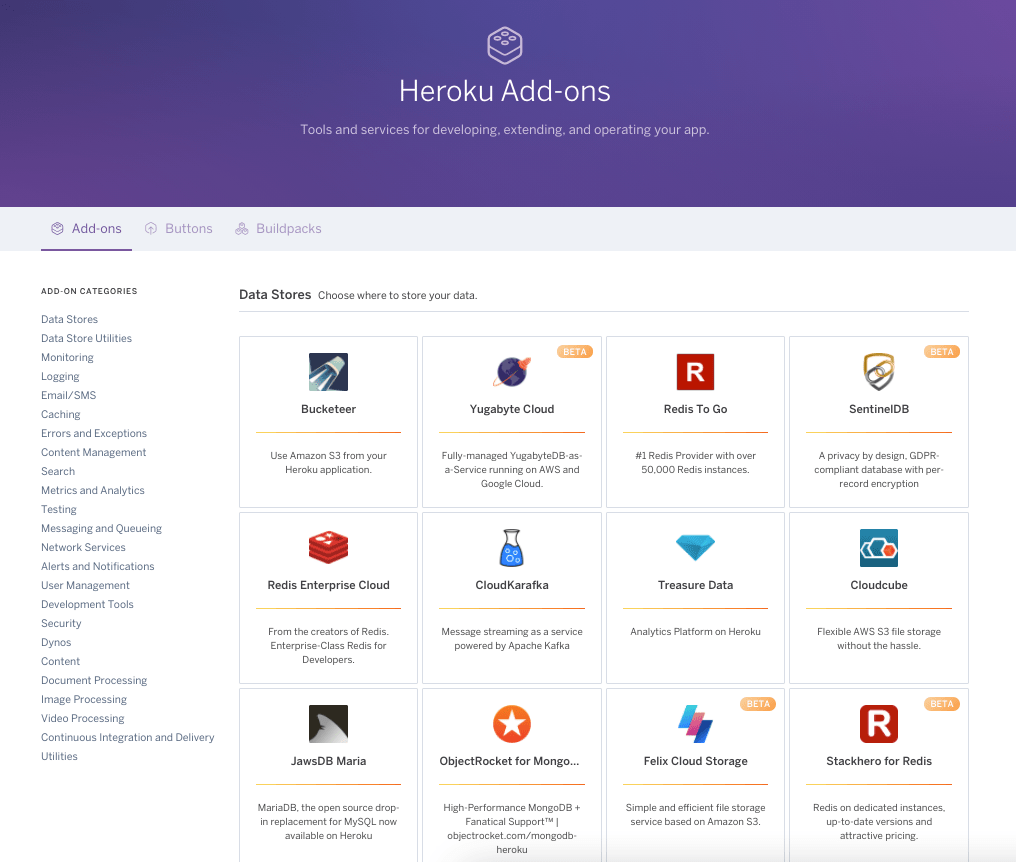
Task: Select Development Tools category
Action: (87, 605)
